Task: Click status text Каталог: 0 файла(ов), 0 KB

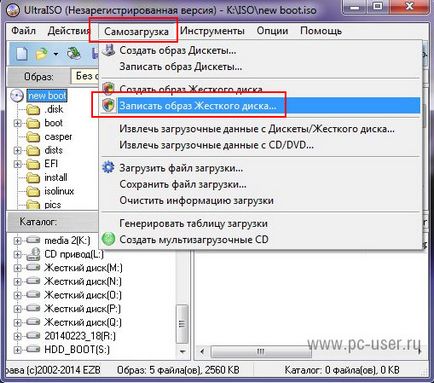Action: [342, 370]
